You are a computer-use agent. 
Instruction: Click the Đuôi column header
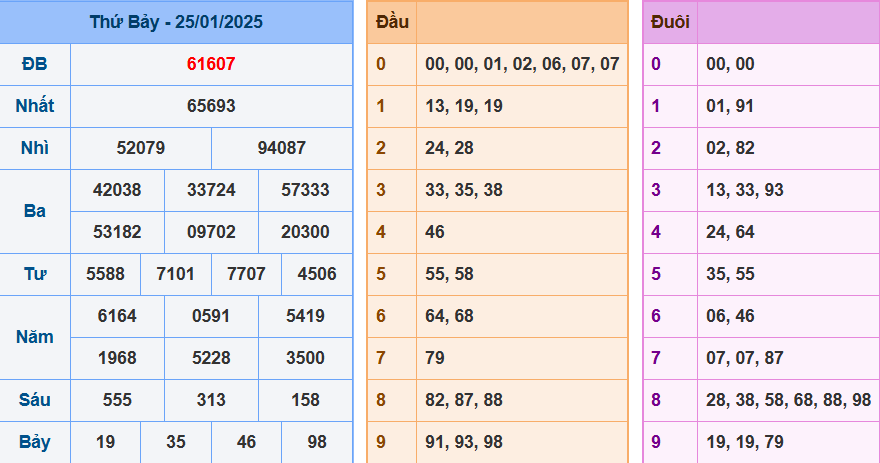tap(670, 22)
